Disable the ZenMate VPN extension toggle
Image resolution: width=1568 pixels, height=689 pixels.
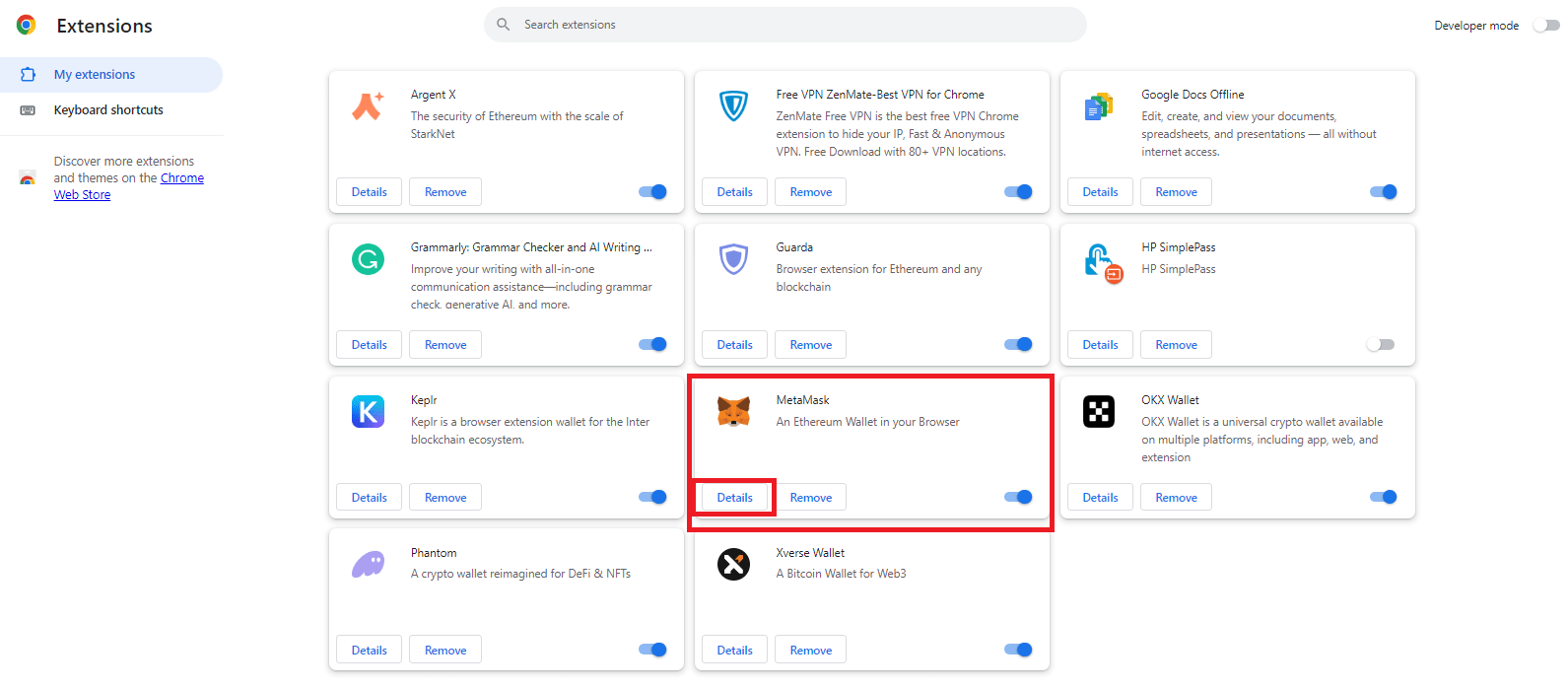(x=1018, y=192)
